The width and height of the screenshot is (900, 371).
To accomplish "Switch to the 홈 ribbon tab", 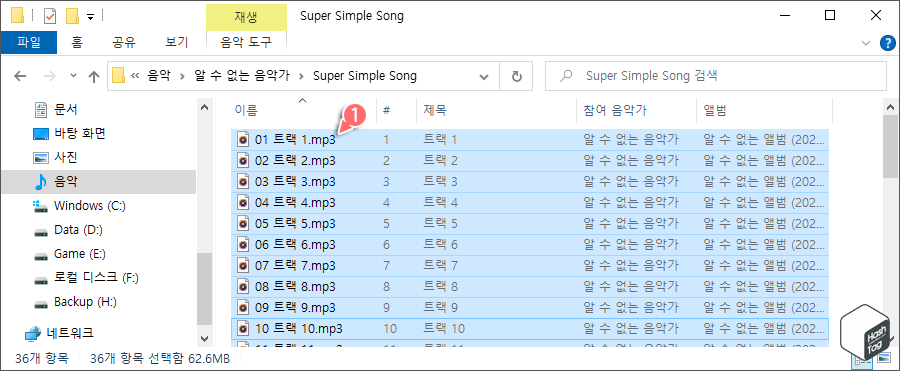I will [x=76, y=42].
